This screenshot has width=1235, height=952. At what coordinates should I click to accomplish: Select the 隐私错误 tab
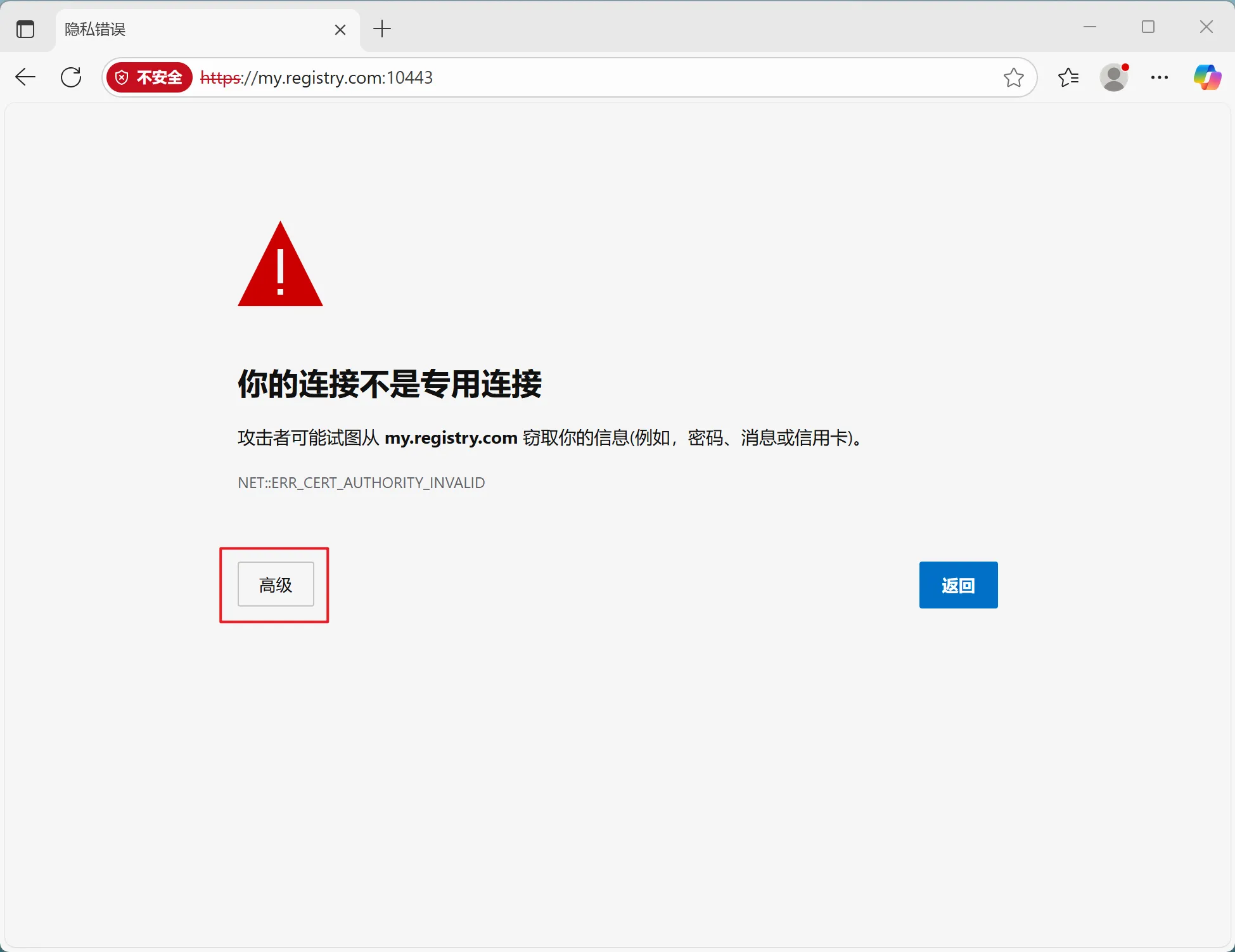pyautogui.click(x=190, y=29)
